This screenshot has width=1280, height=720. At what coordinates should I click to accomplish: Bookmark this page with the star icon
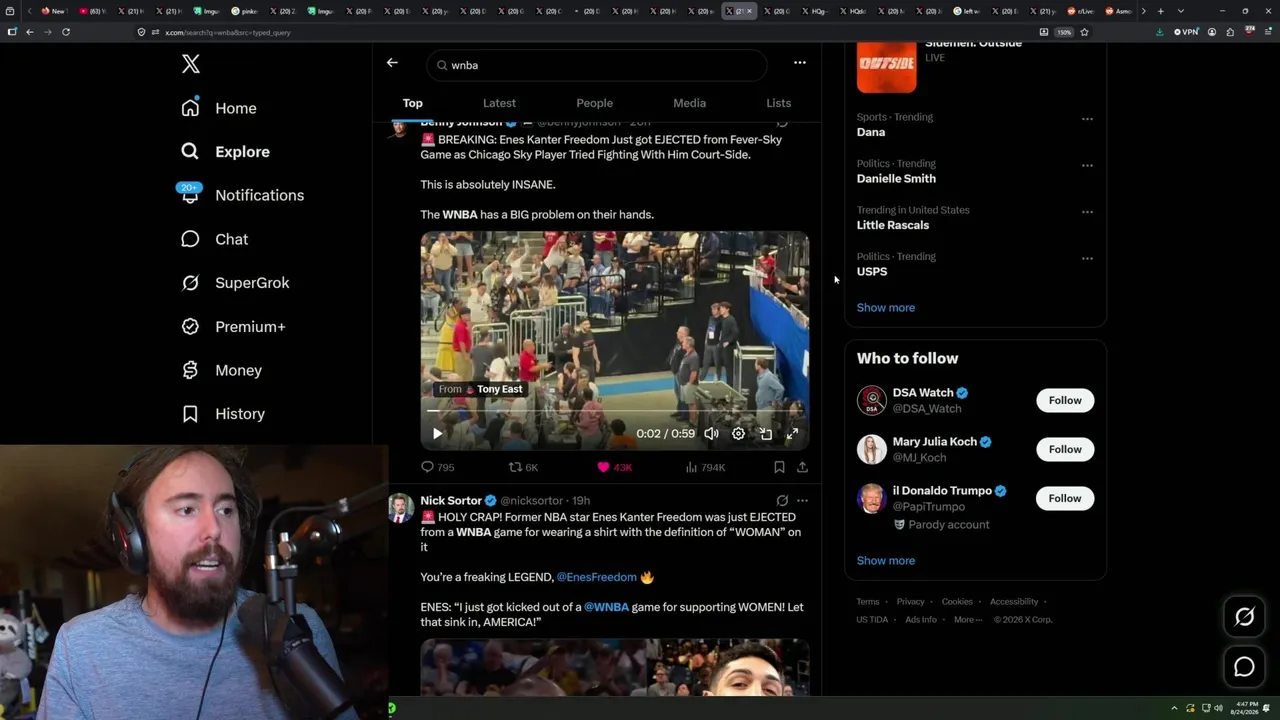[x=1084, y=32]
